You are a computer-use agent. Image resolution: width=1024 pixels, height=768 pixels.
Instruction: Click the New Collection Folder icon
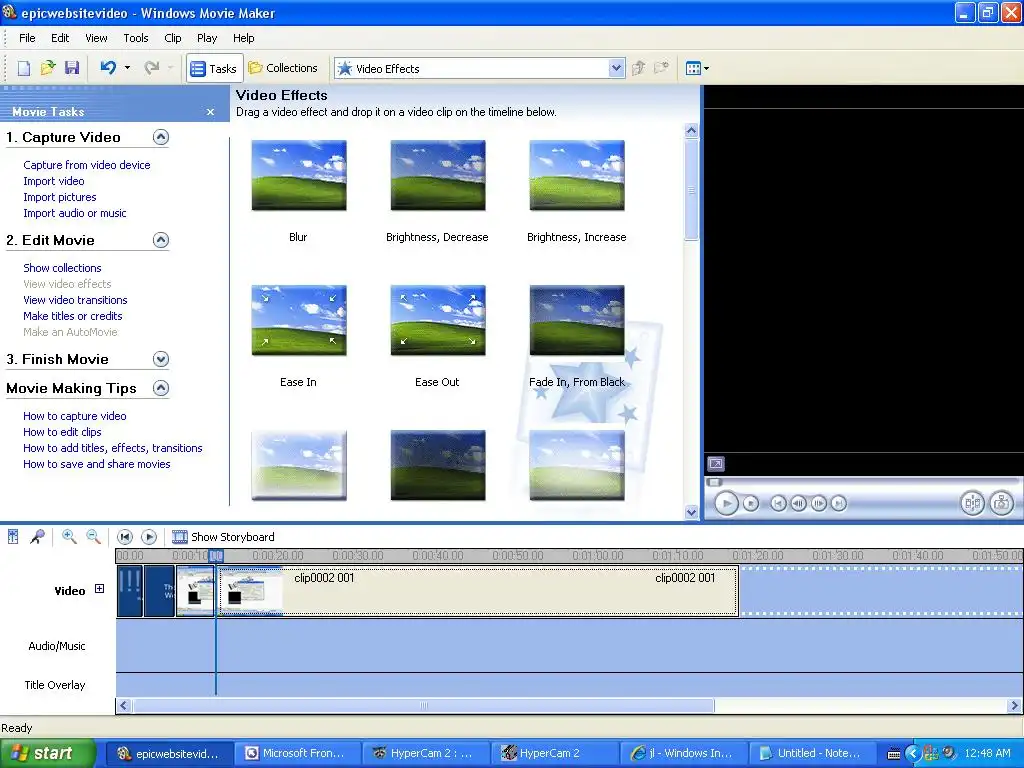pyautogui.click(x=662, y=68)
